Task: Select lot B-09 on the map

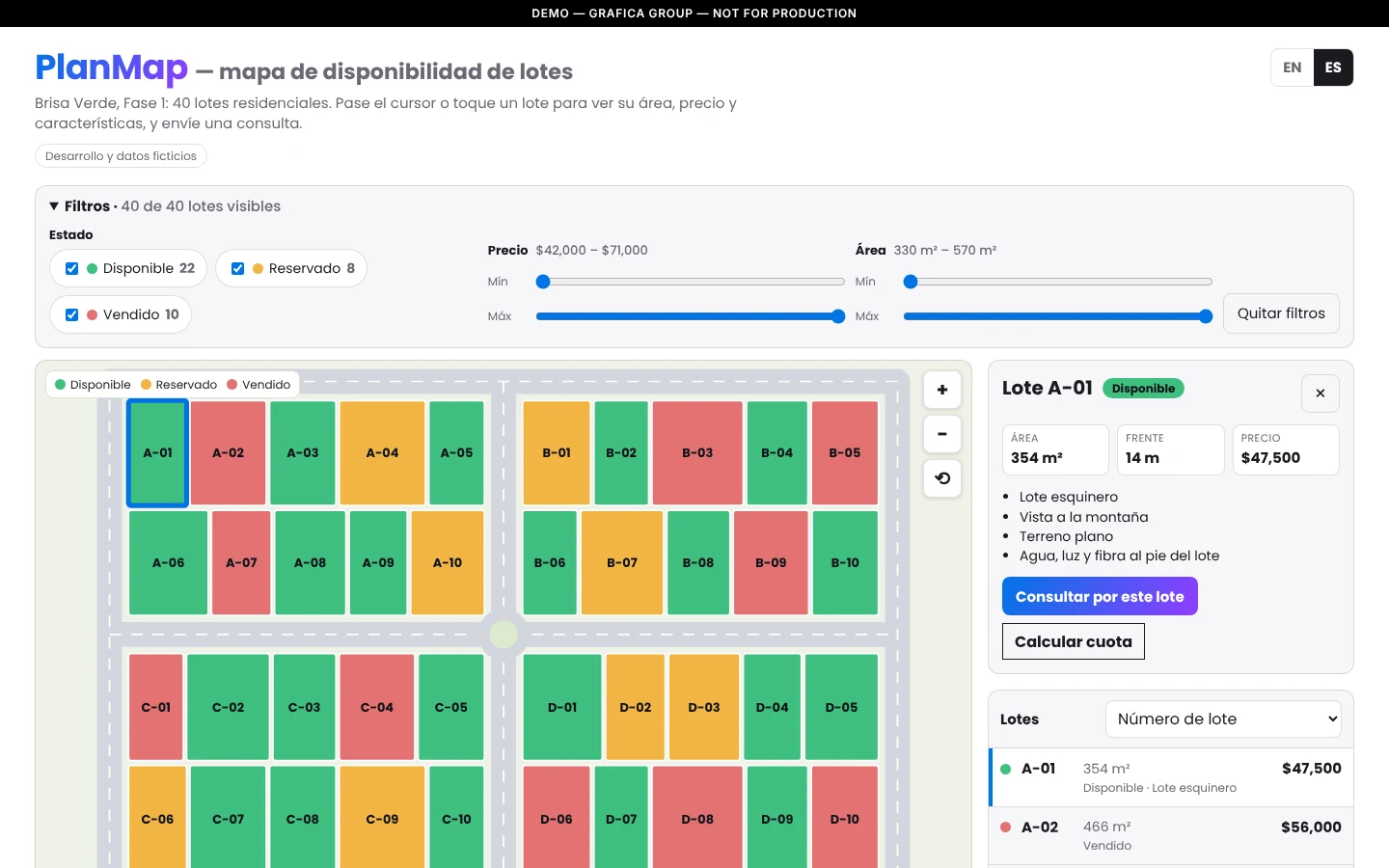Action: click(x=771, y=563)
